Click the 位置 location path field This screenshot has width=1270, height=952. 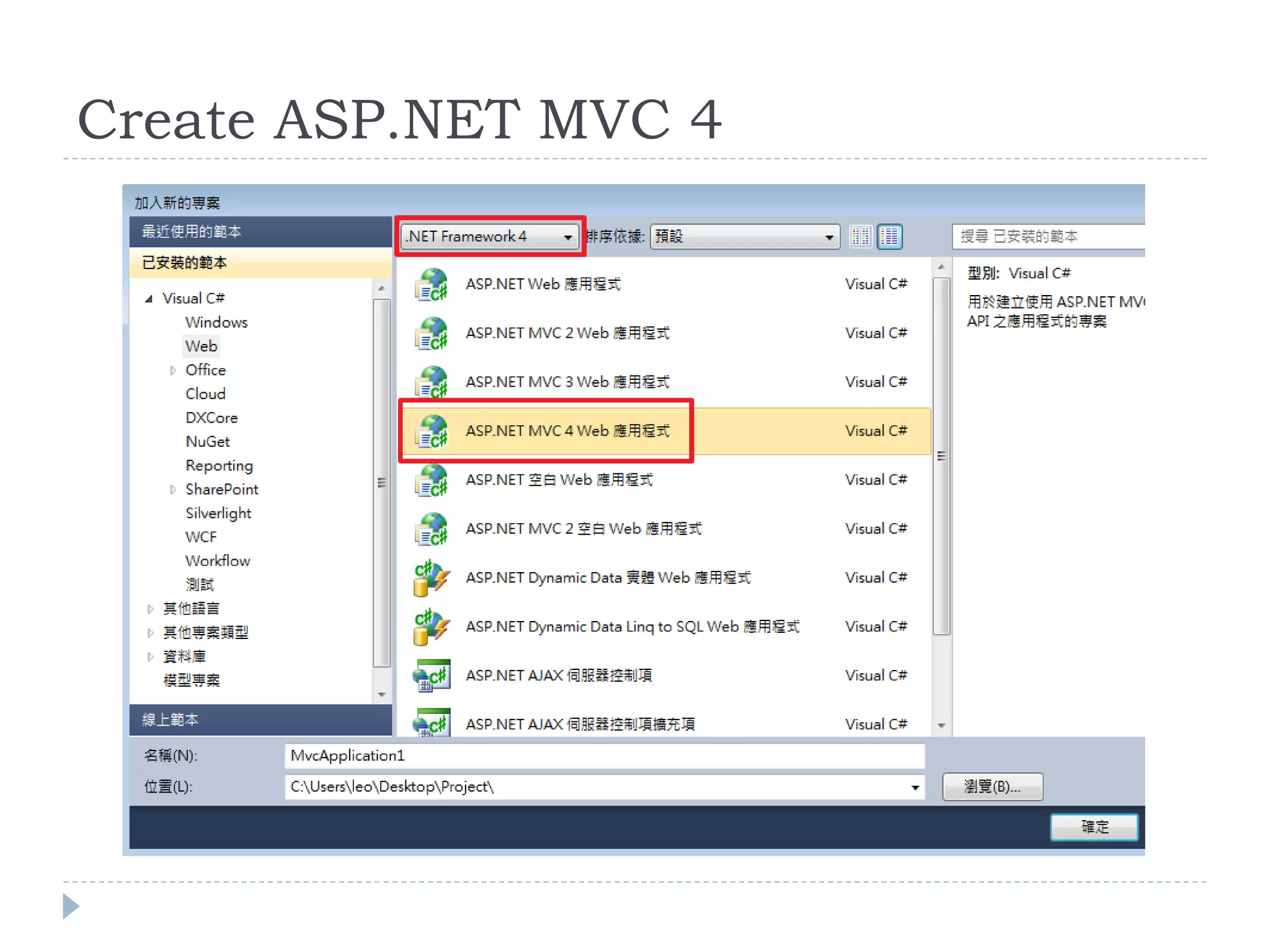tap(605, 787)
